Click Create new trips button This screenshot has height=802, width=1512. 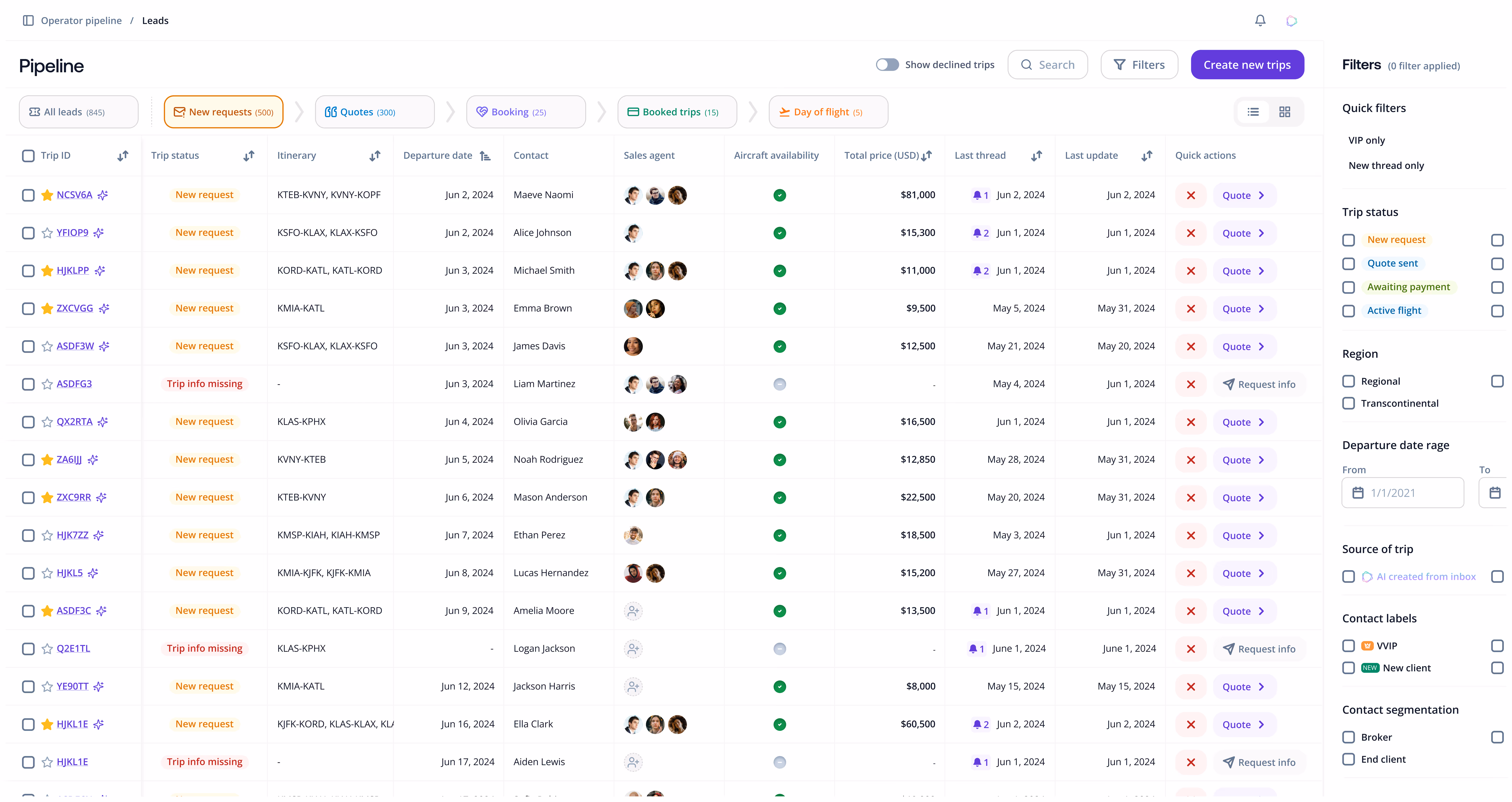coord(1247,65)
